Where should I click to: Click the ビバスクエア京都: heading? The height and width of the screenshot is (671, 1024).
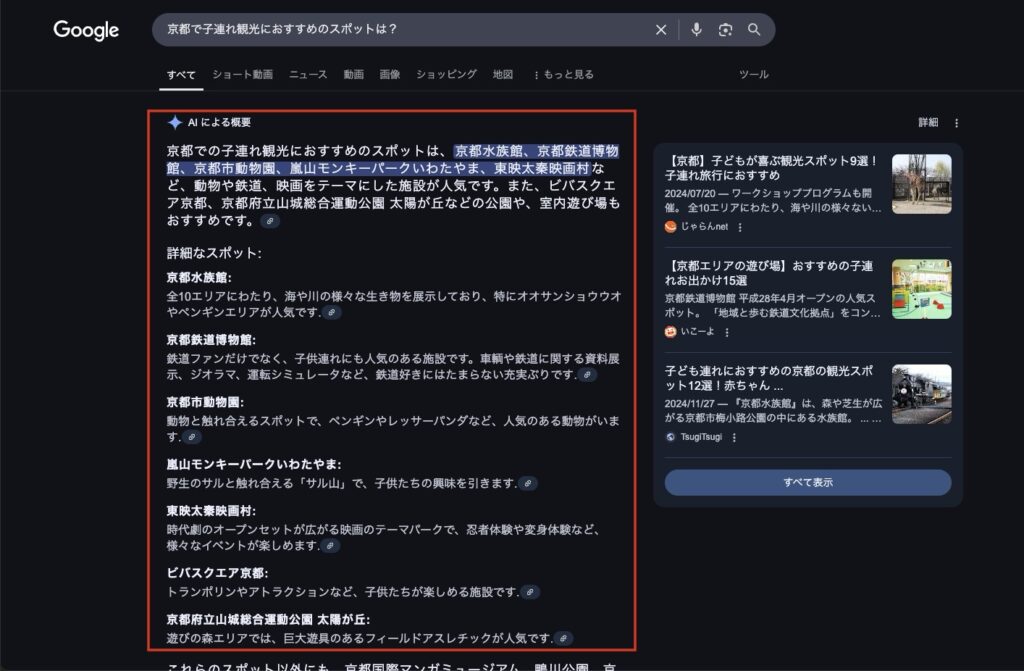(217, 573)
